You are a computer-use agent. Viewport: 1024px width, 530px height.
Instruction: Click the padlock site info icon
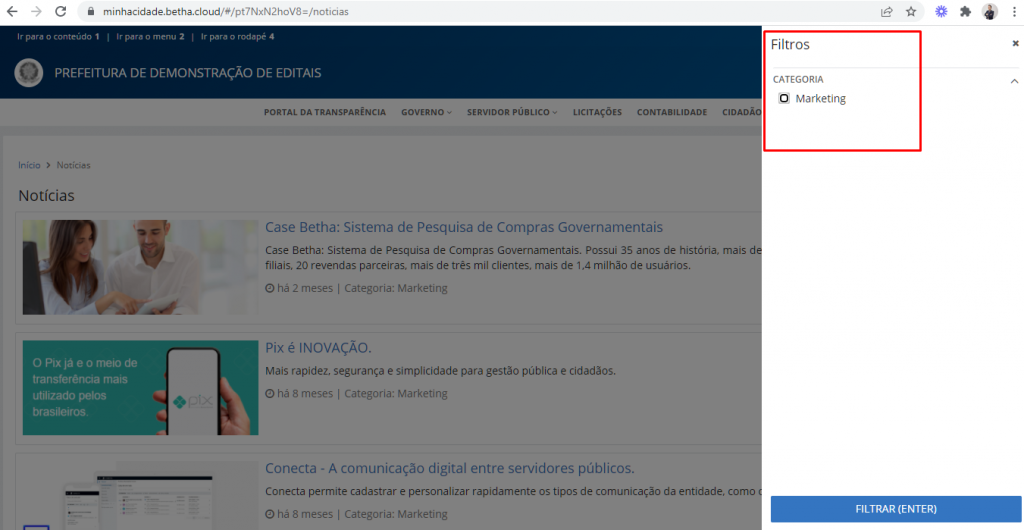click(x=90, y=12)
